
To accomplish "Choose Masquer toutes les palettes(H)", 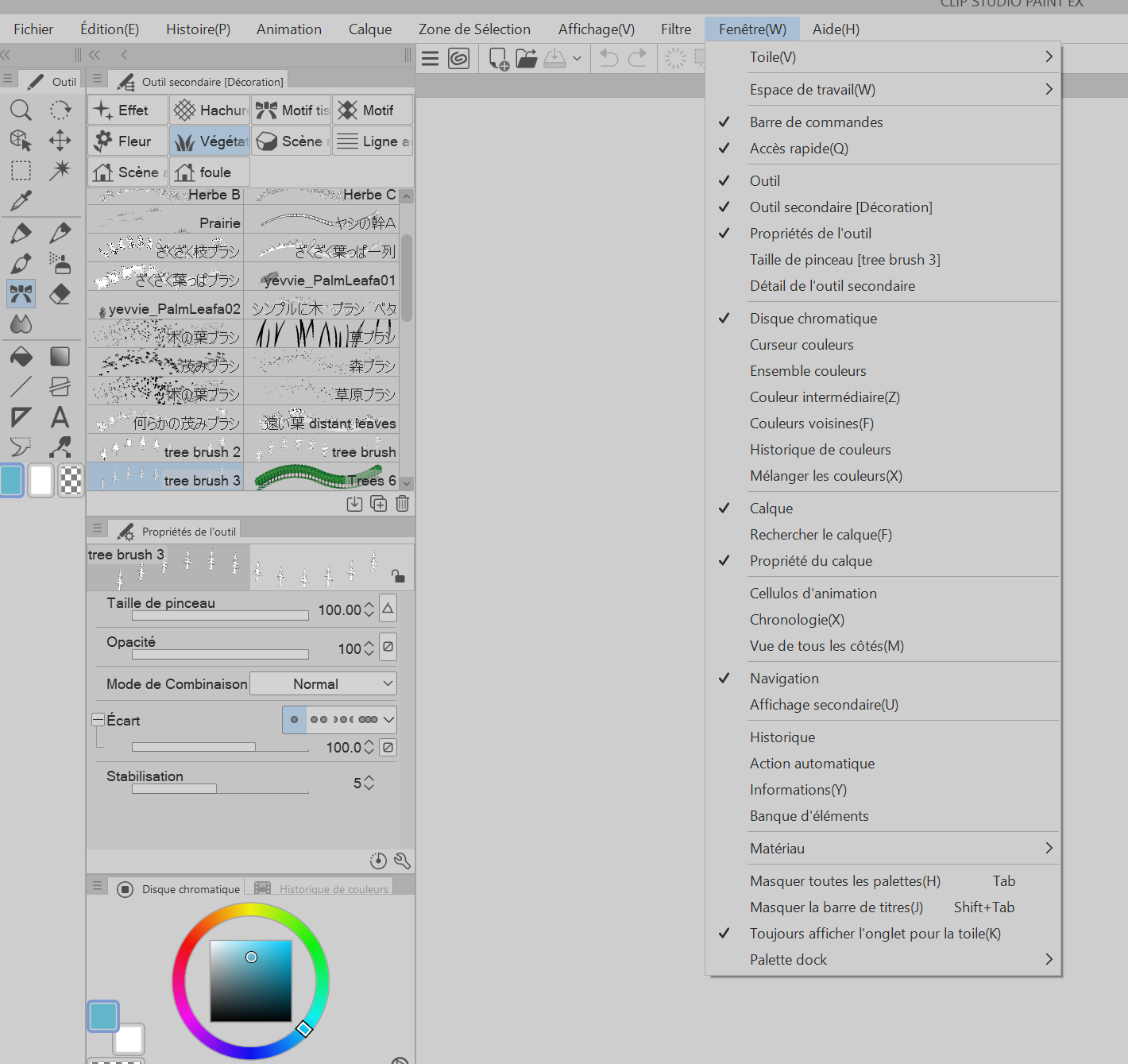I will [x=883, y=881].
